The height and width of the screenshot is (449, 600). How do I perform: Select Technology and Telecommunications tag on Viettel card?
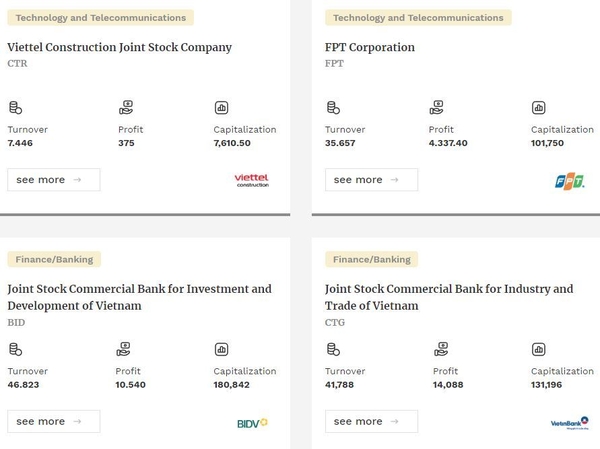(101, 18)
